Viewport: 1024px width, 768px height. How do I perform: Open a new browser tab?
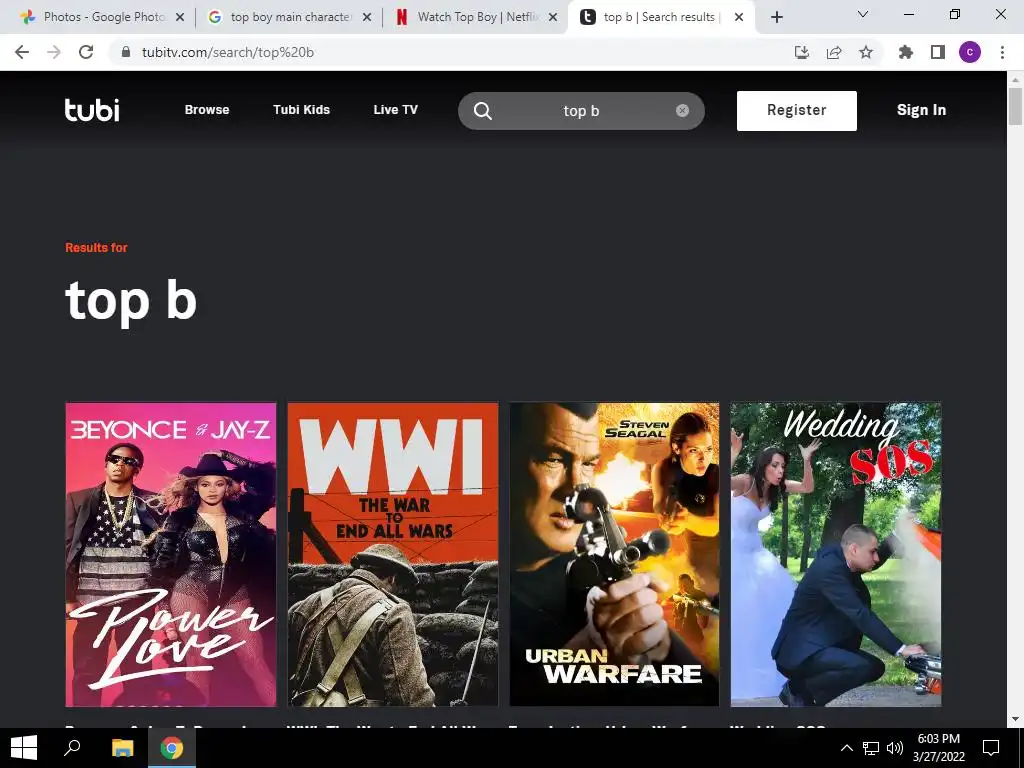pyautogui.click(x=776, y=18)
